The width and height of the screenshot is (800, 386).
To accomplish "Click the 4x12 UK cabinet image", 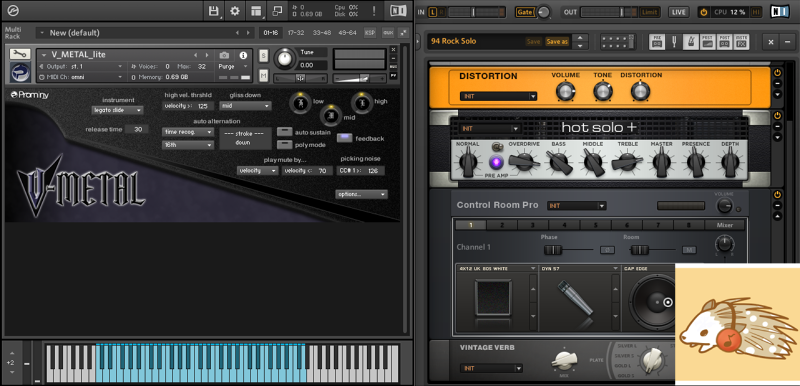I will click(492, 297).
